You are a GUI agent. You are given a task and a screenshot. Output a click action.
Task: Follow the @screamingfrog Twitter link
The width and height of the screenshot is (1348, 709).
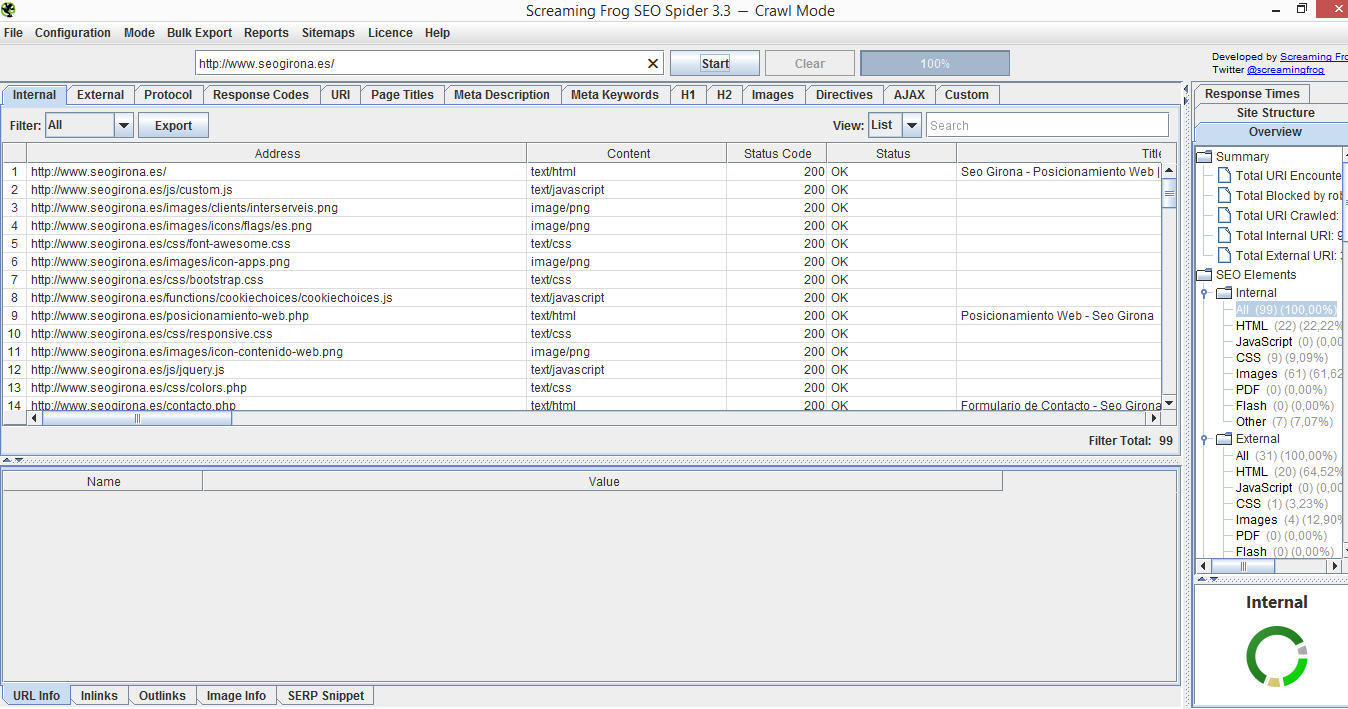[x=1285, y=70]
